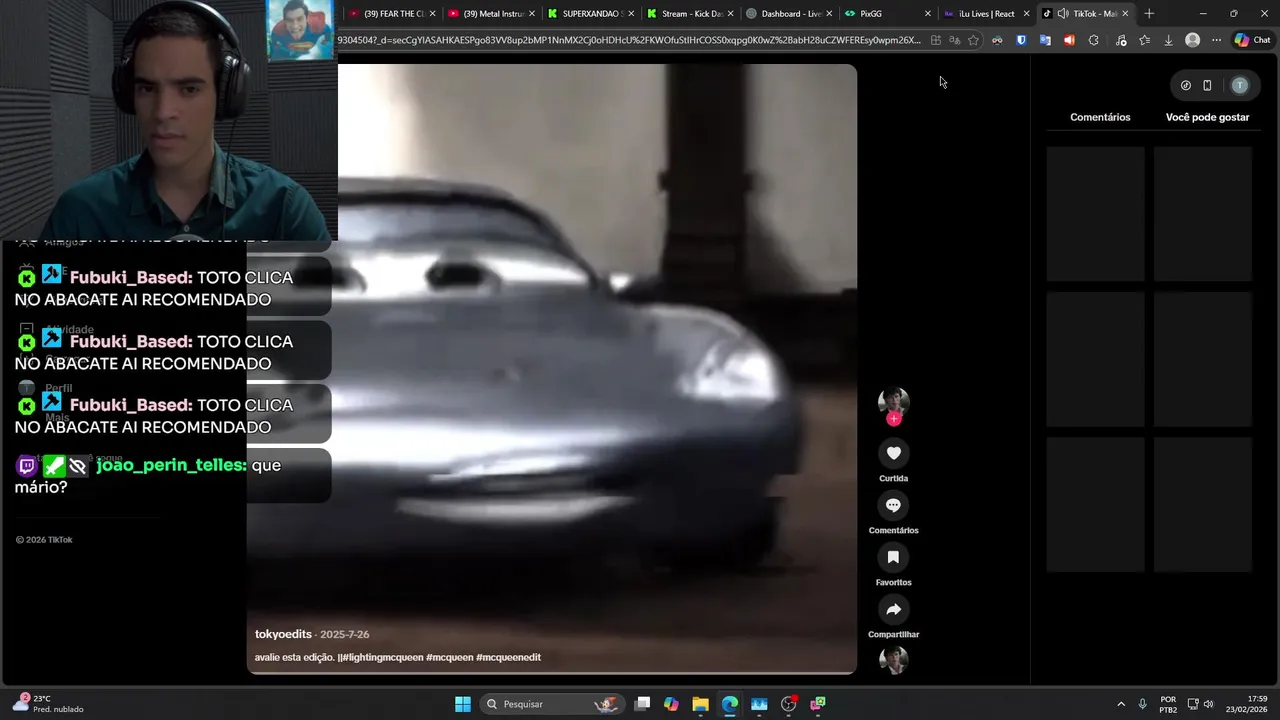Screen dimensions: 1280x720
Task: Open the translate extension icon
Action: coord(1045,40)
